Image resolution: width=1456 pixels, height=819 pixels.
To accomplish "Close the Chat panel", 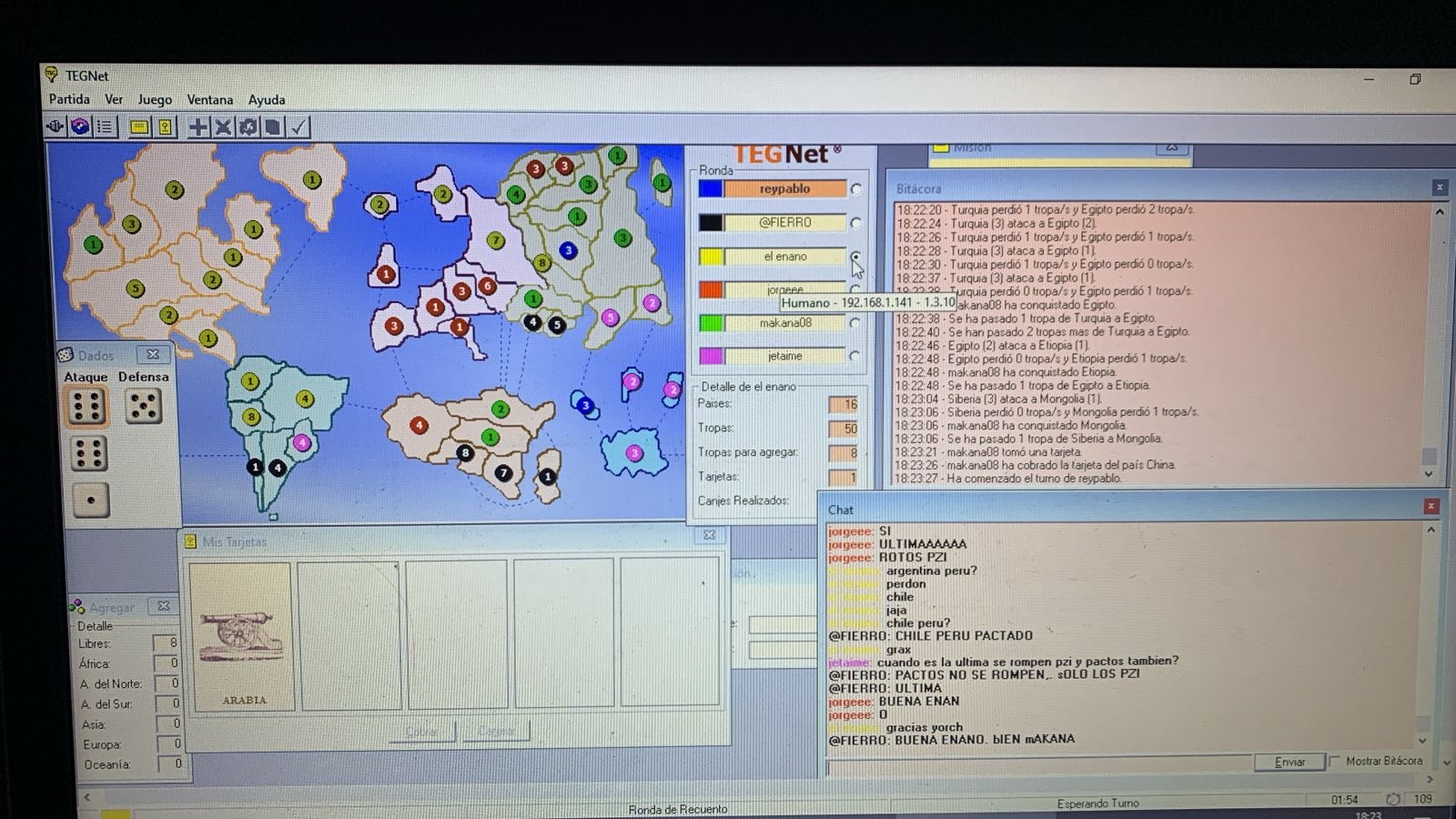I will (x=1431, y=506).
